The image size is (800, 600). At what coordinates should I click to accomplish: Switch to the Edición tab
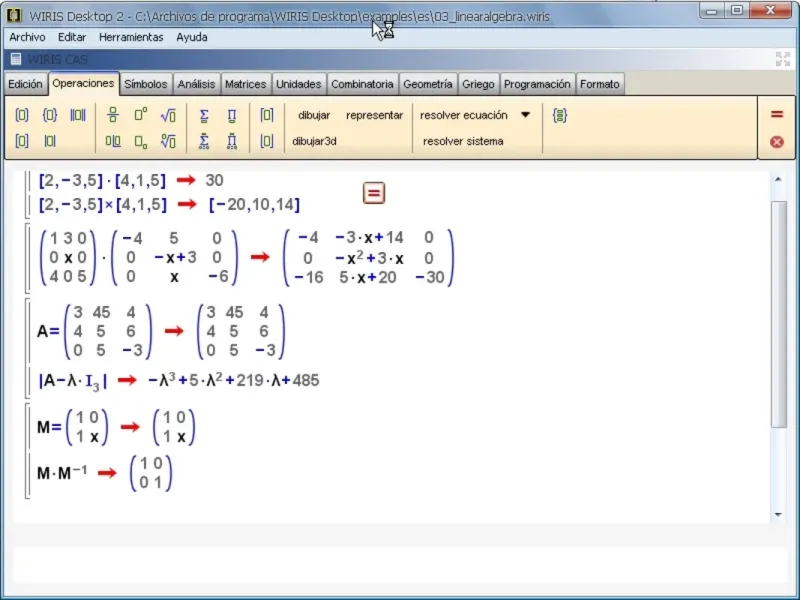(x=25, y=84)
